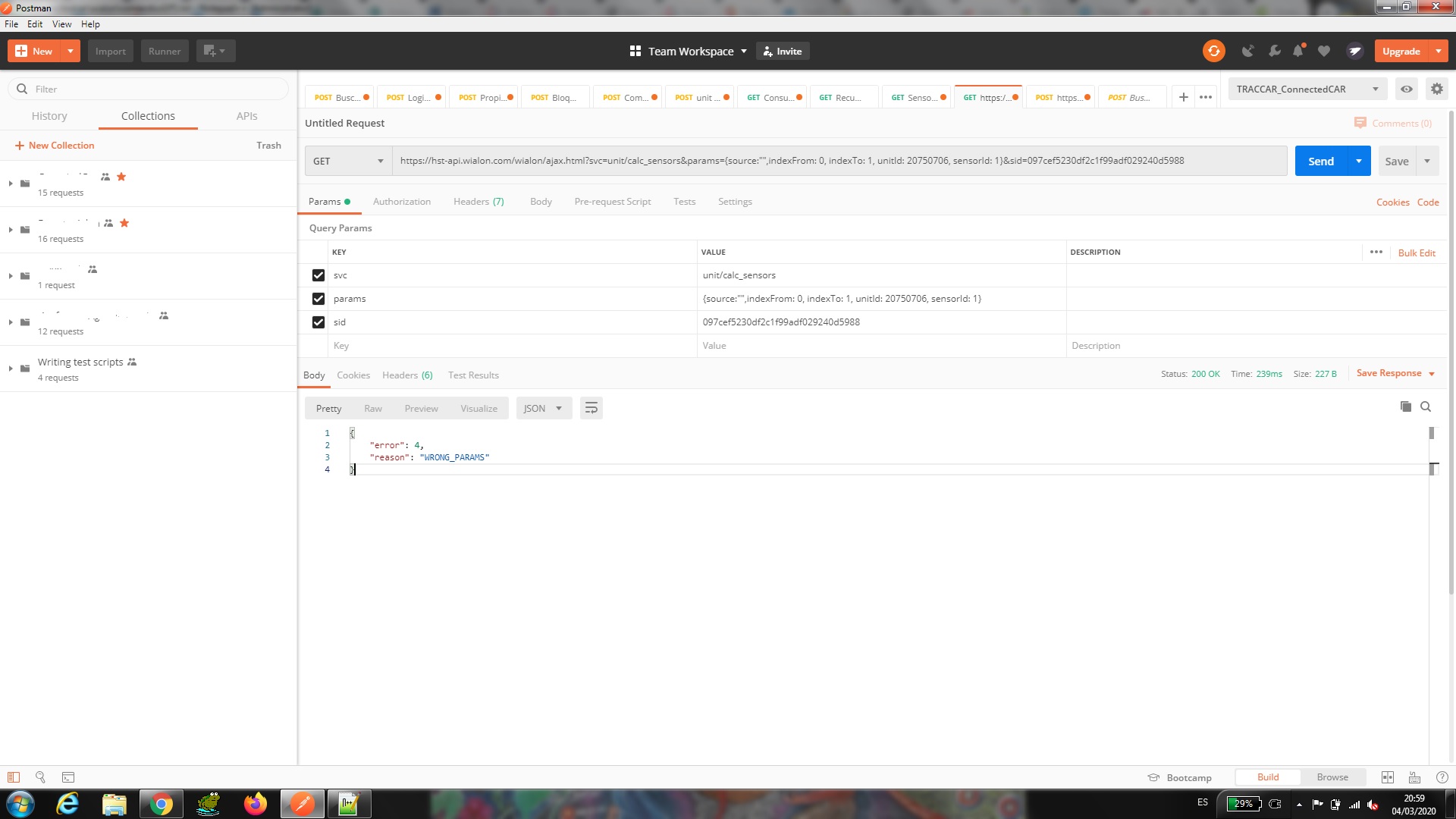Search within the response body

coord(1426,406)
